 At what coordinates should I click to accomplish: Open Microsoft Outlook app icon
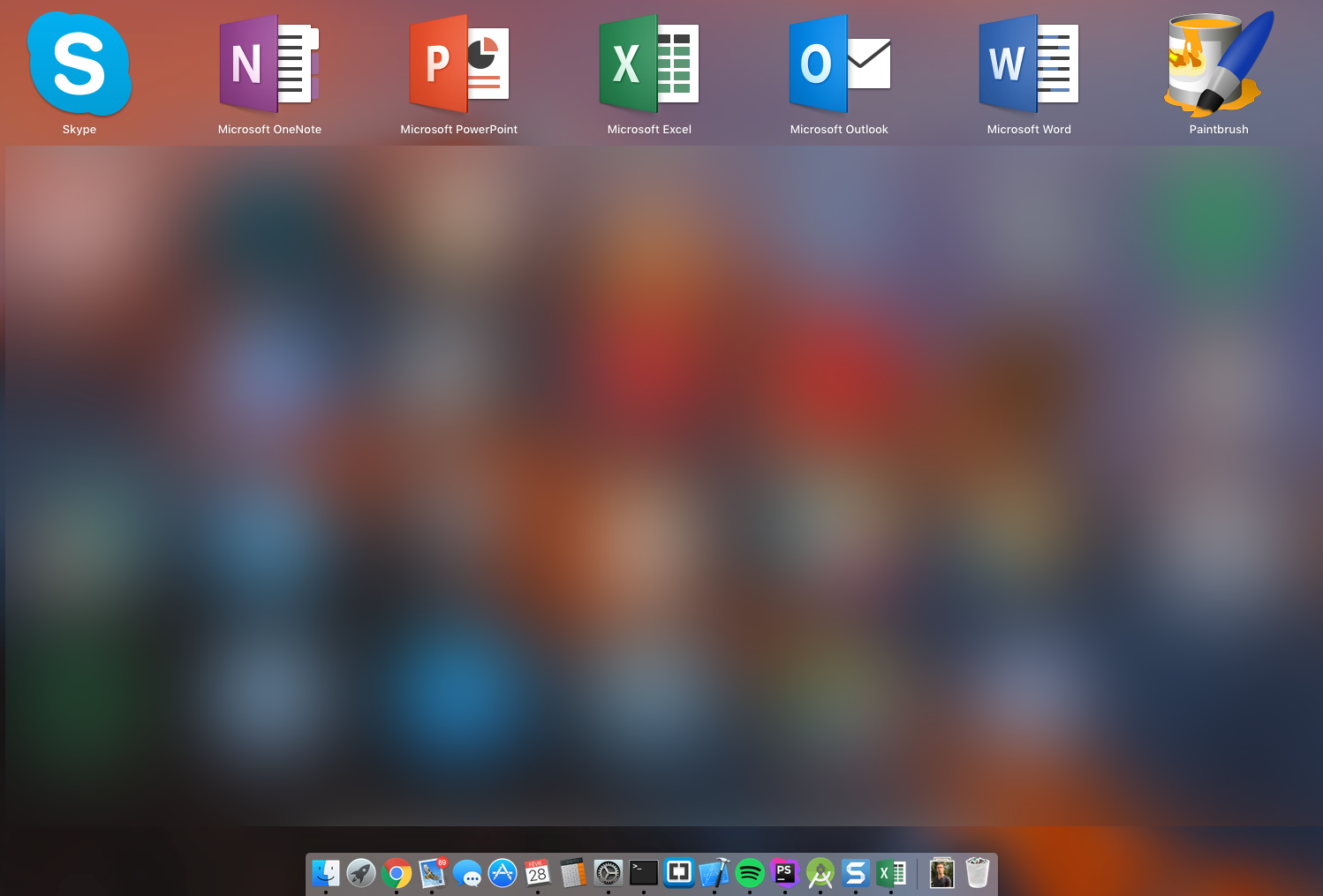click(x=839, y=64)
